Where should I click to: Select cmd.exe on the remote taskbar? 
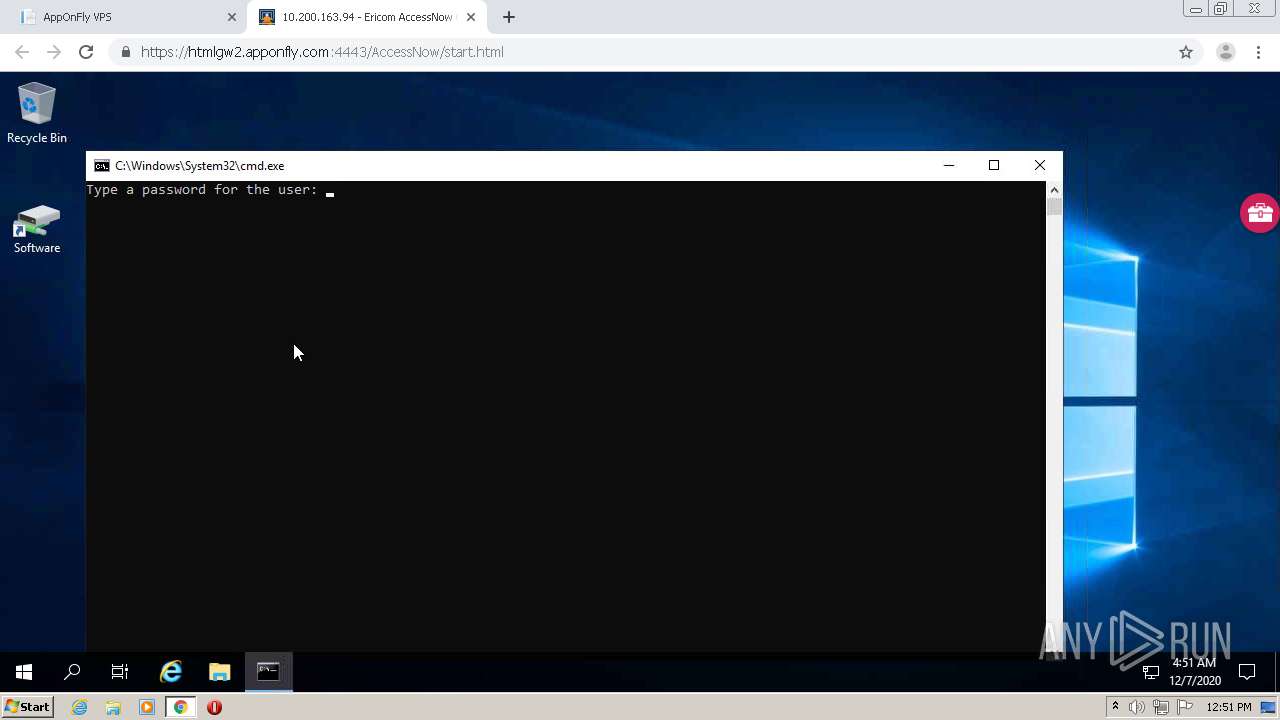(268, 672)
